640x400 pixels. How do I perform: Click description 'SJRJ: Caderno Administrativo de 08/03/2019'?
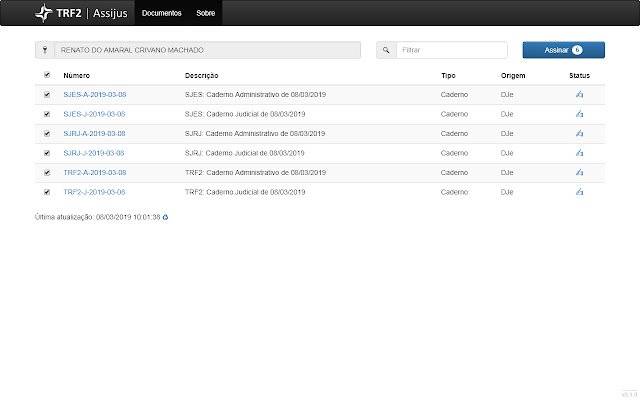coord(255,133)
